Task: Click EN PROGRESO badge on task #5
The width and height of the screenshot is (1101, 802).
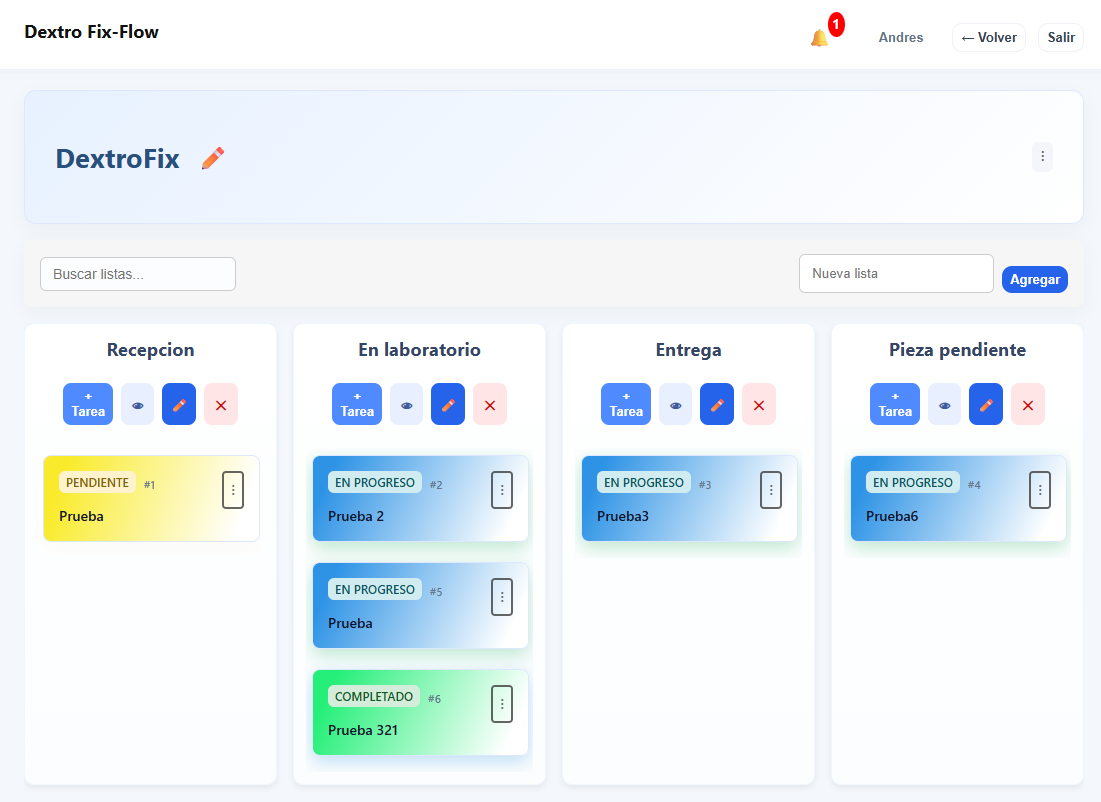Action: (x=375, y=589)
